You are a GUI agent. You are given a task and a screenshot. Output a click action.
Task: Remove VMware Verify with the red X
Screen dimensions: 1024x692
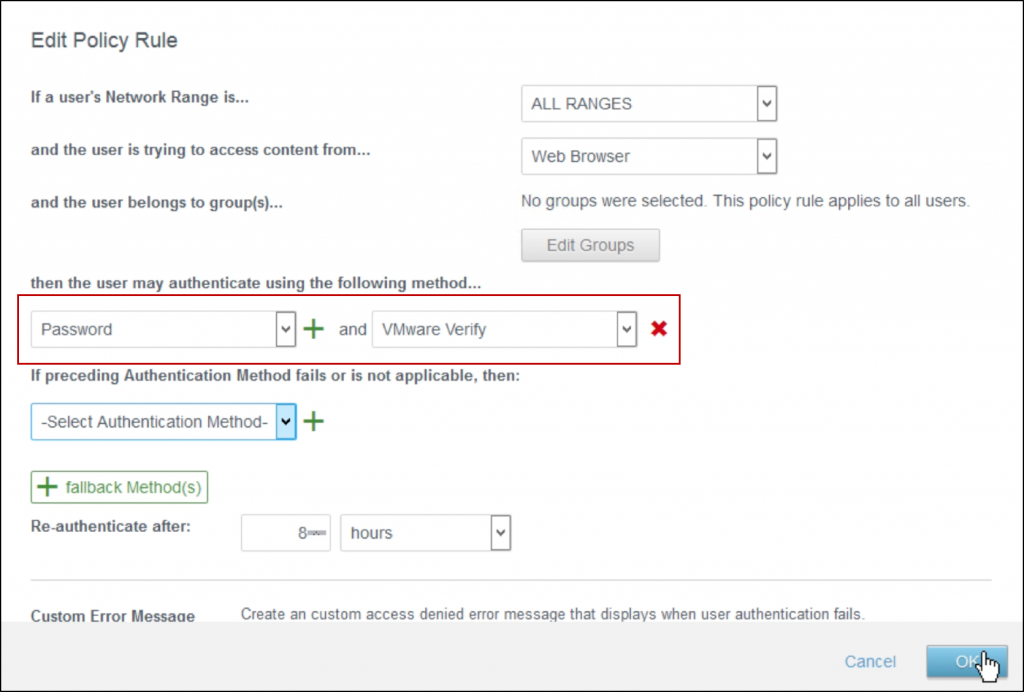pos(658,328)
